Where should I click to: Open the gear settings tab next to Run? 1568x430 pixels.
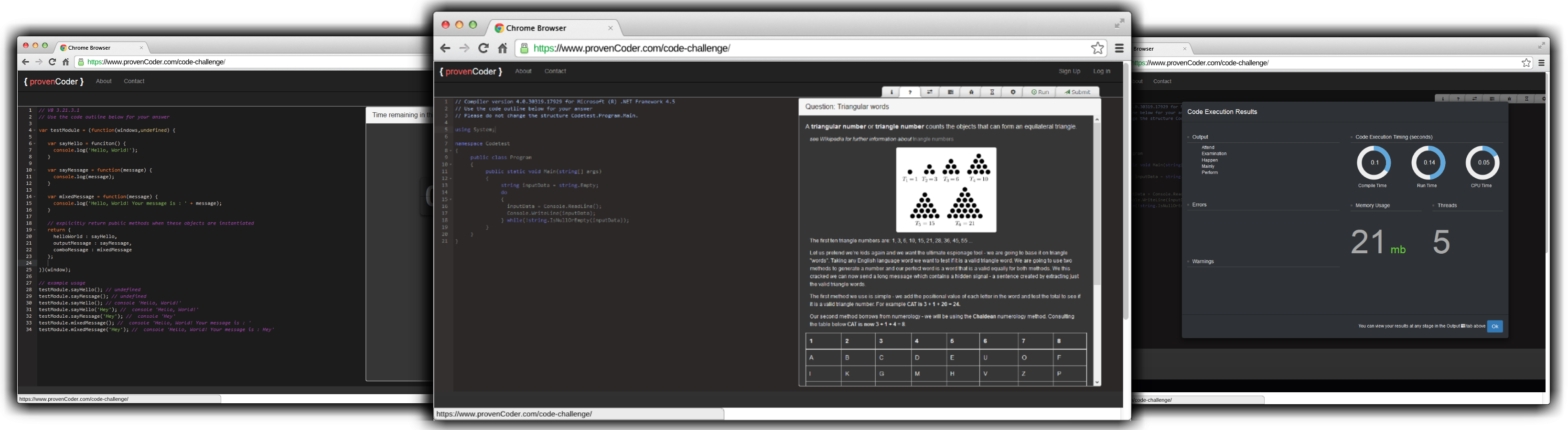click(1013, 92)
